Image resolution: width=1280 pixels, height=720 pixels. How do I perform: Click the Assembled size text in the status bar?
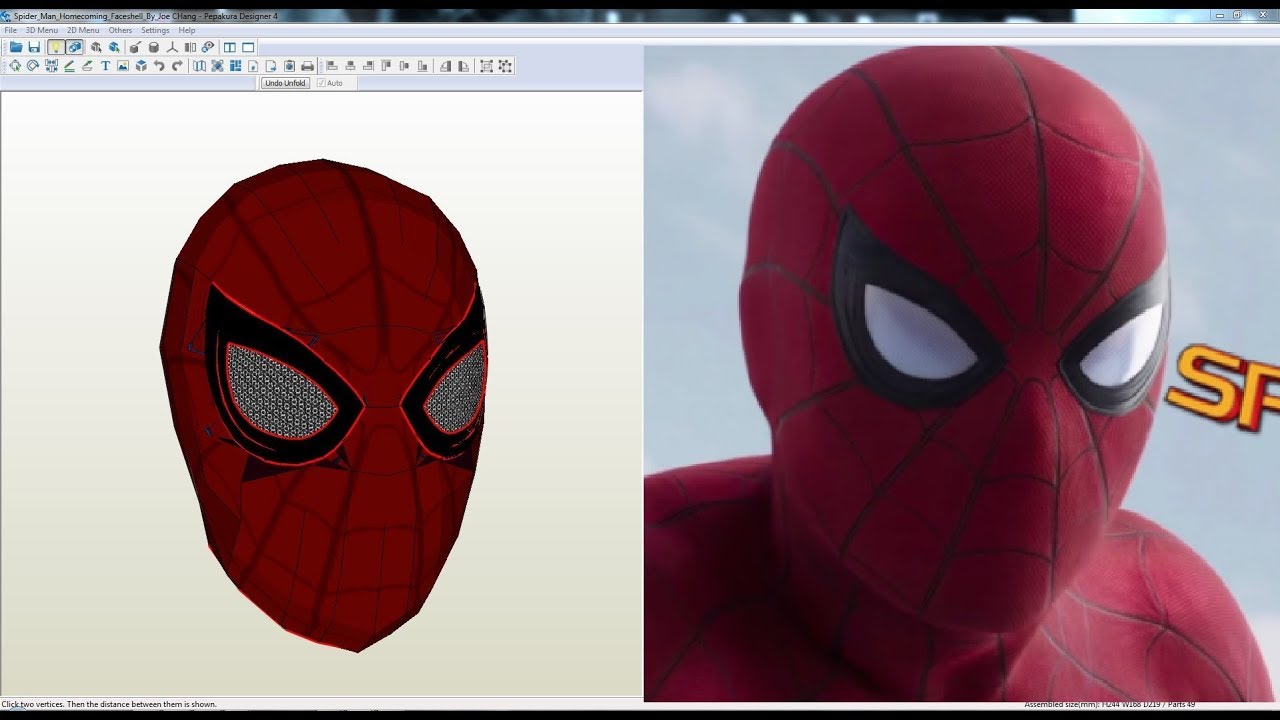point(1109,705)
